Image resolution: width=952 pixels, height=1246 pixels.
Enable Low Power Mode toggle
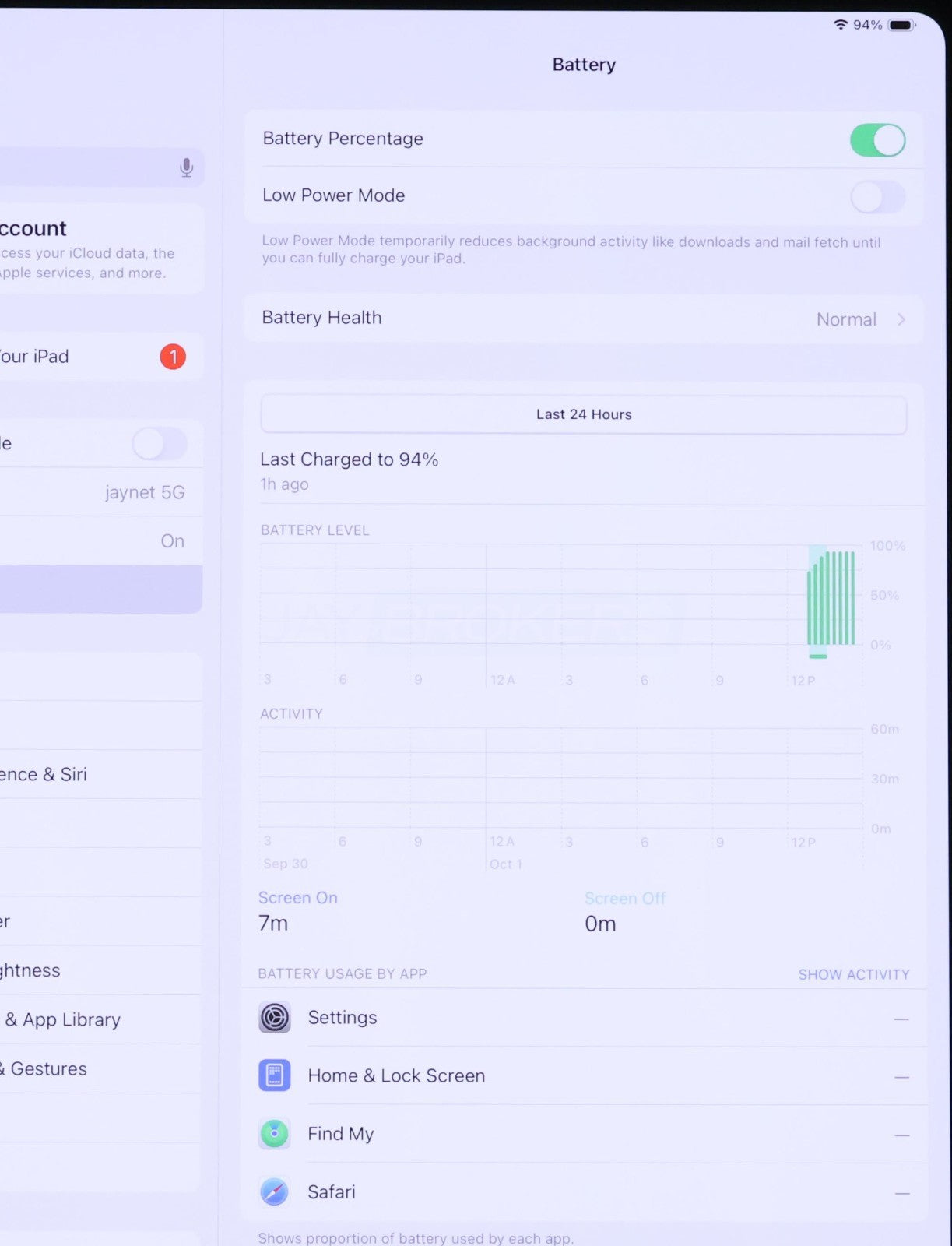coord(877,197)
